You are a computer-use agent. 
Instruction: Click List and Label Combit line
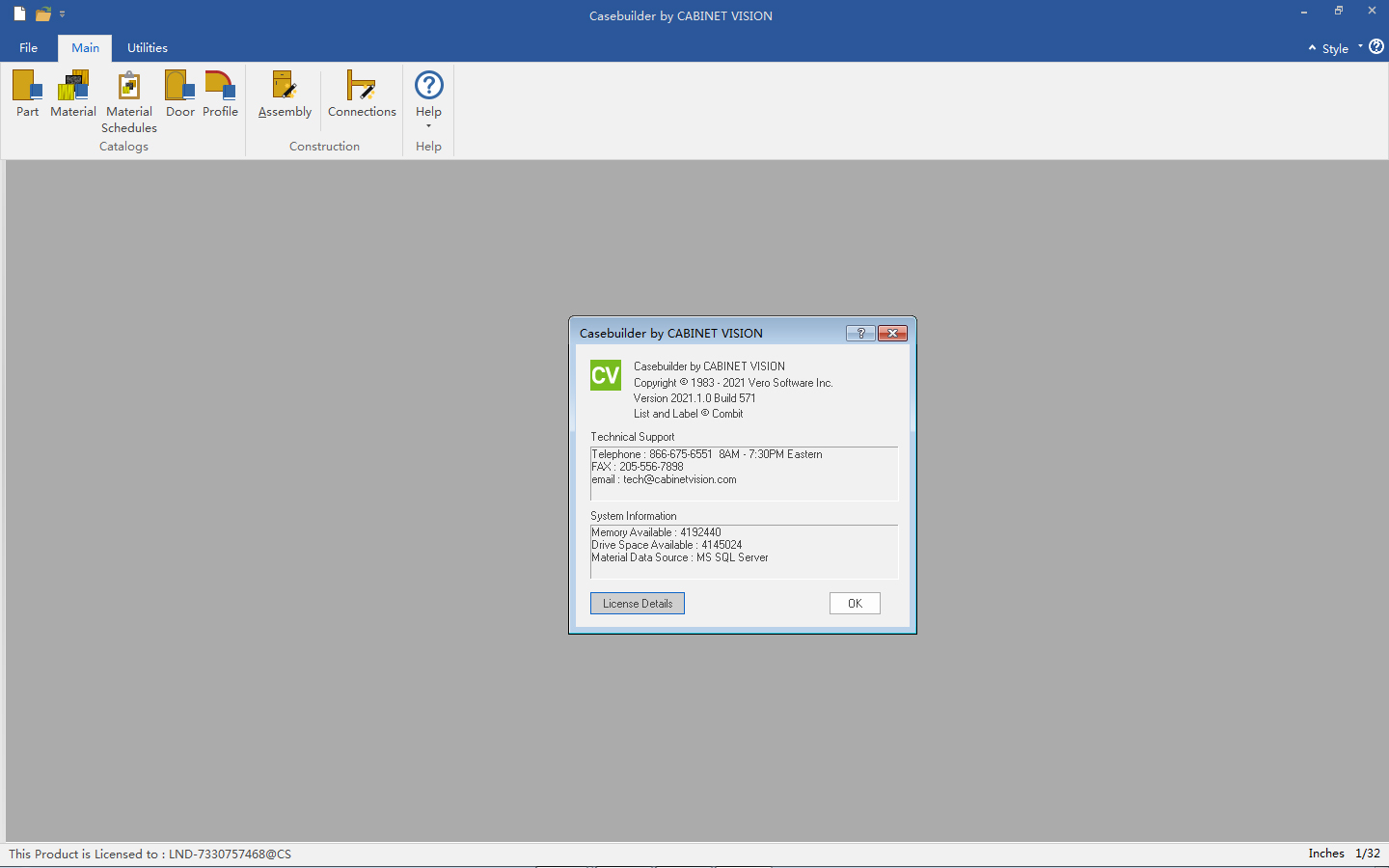688,414
